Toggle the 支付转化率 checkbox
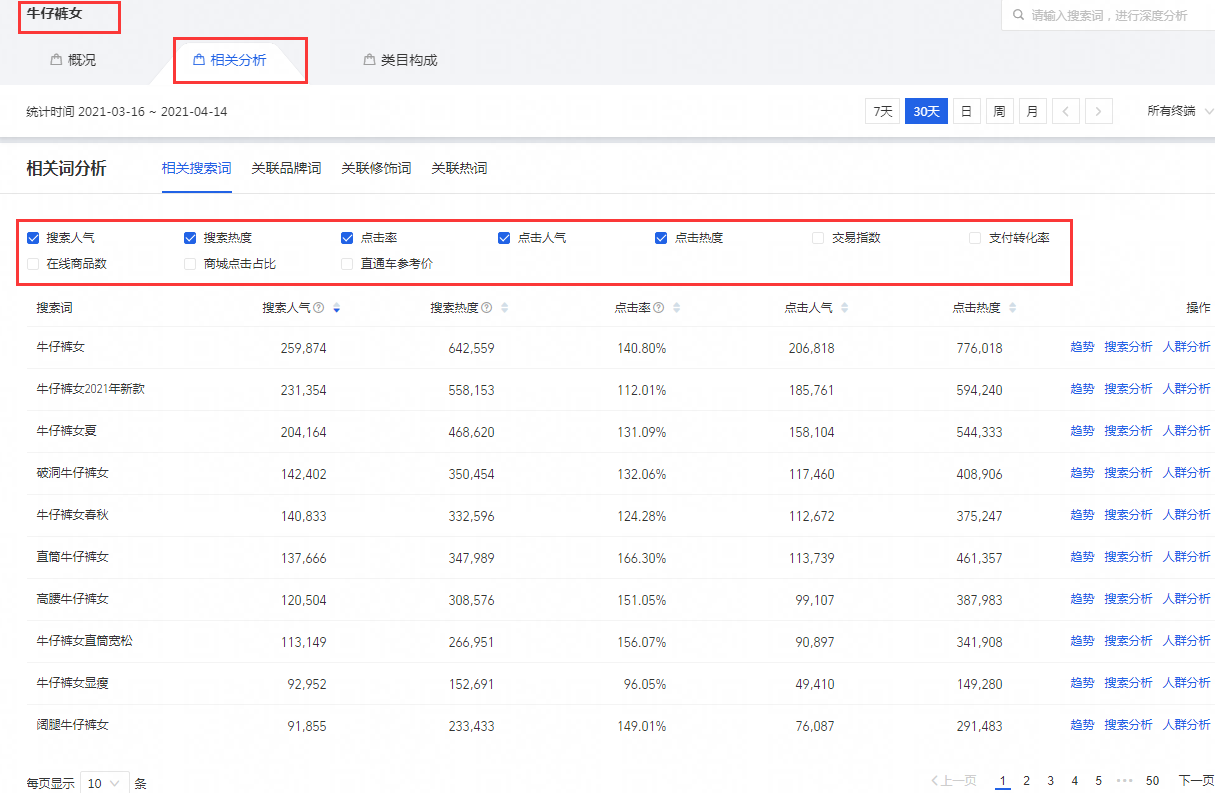Image resolution: width=1215 pixels, height=793 pixels. (x=975, y=238)
